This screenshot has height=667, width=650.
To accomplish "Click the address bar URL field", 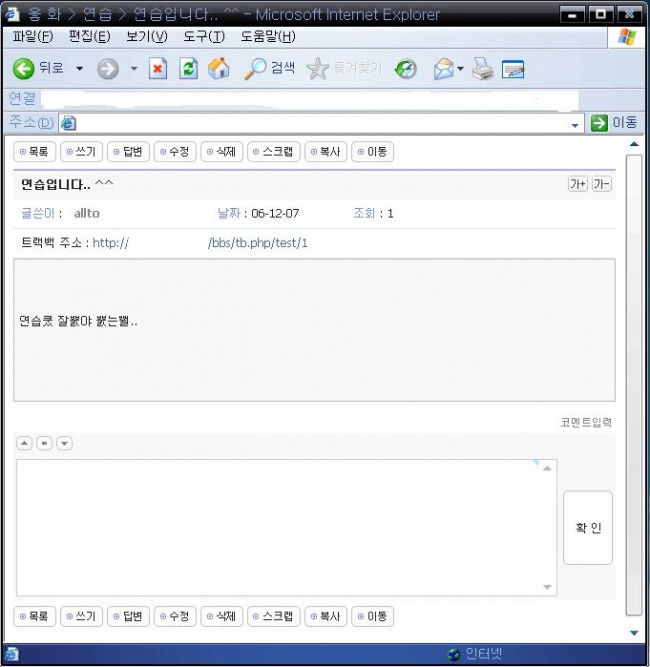I will point(321,124).
